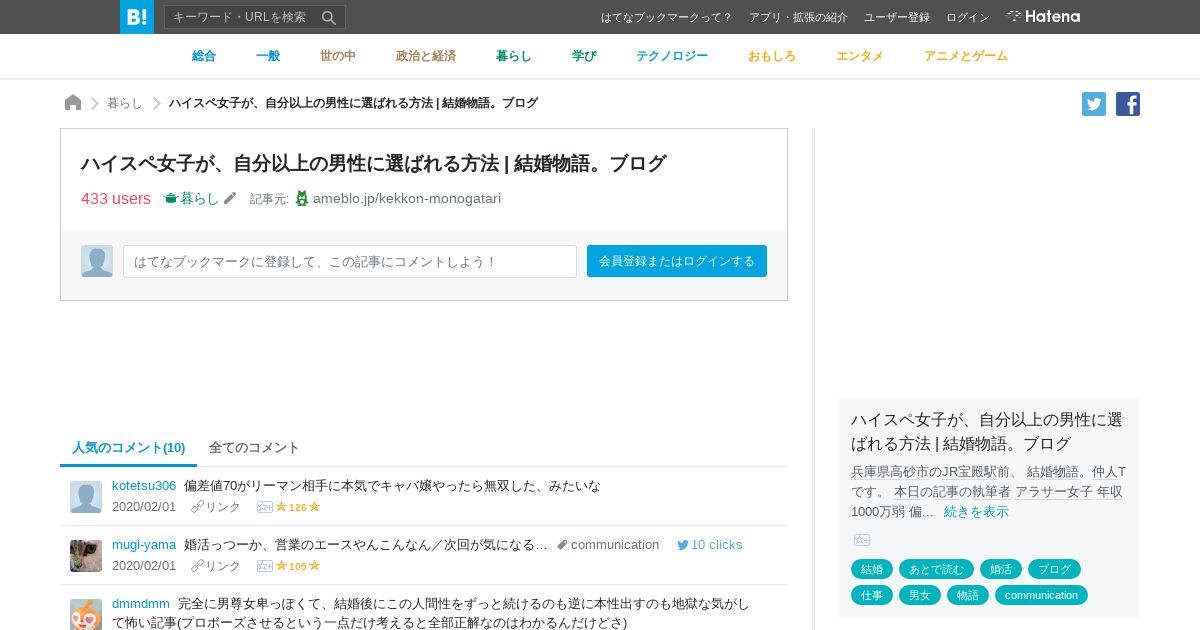Expand summary with 続きを表示
1200x630 pixels.
point(976,511)
